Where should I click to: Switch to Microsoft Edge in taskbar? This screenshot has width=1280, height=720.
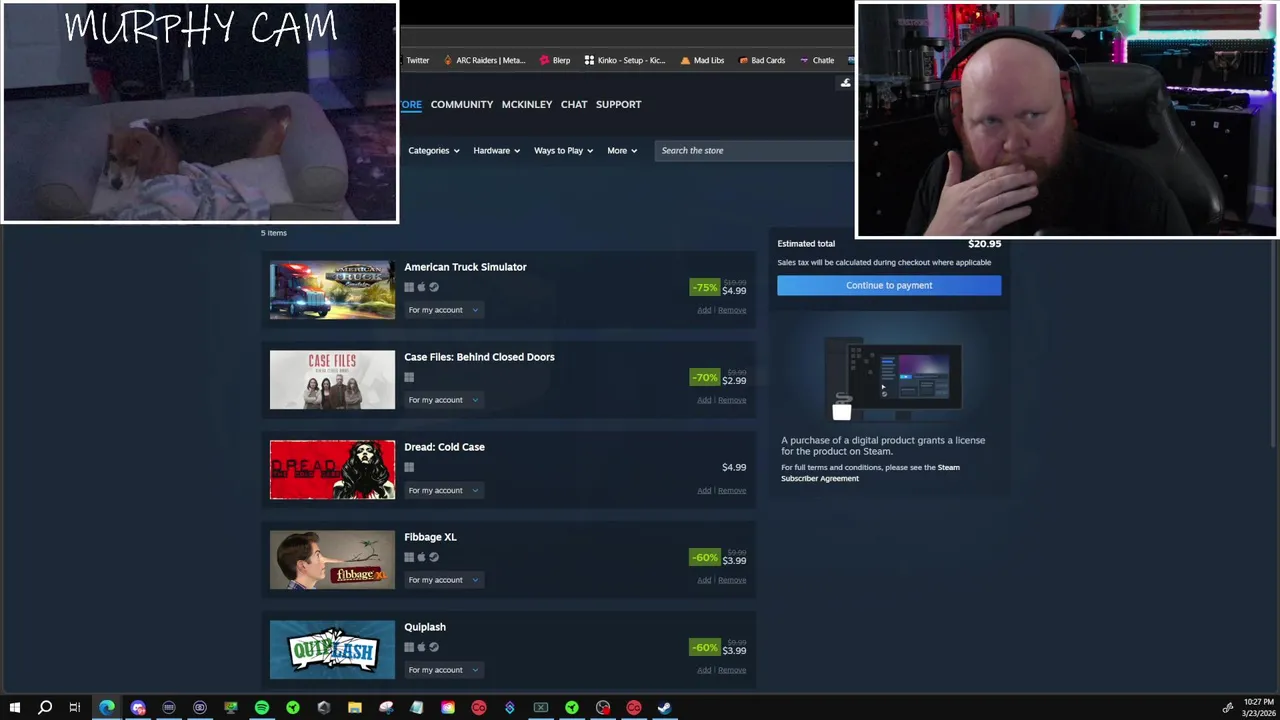(107, 708)
